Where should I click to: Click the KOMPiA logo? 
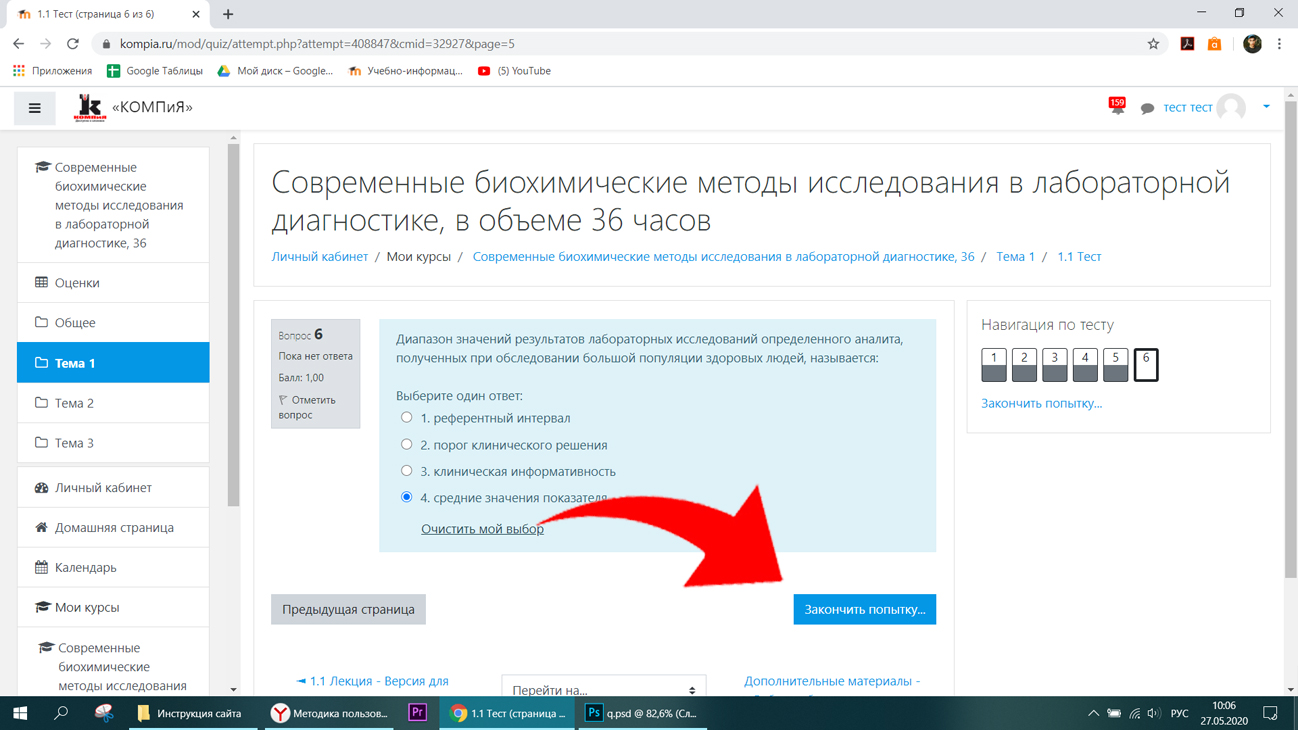90,107
